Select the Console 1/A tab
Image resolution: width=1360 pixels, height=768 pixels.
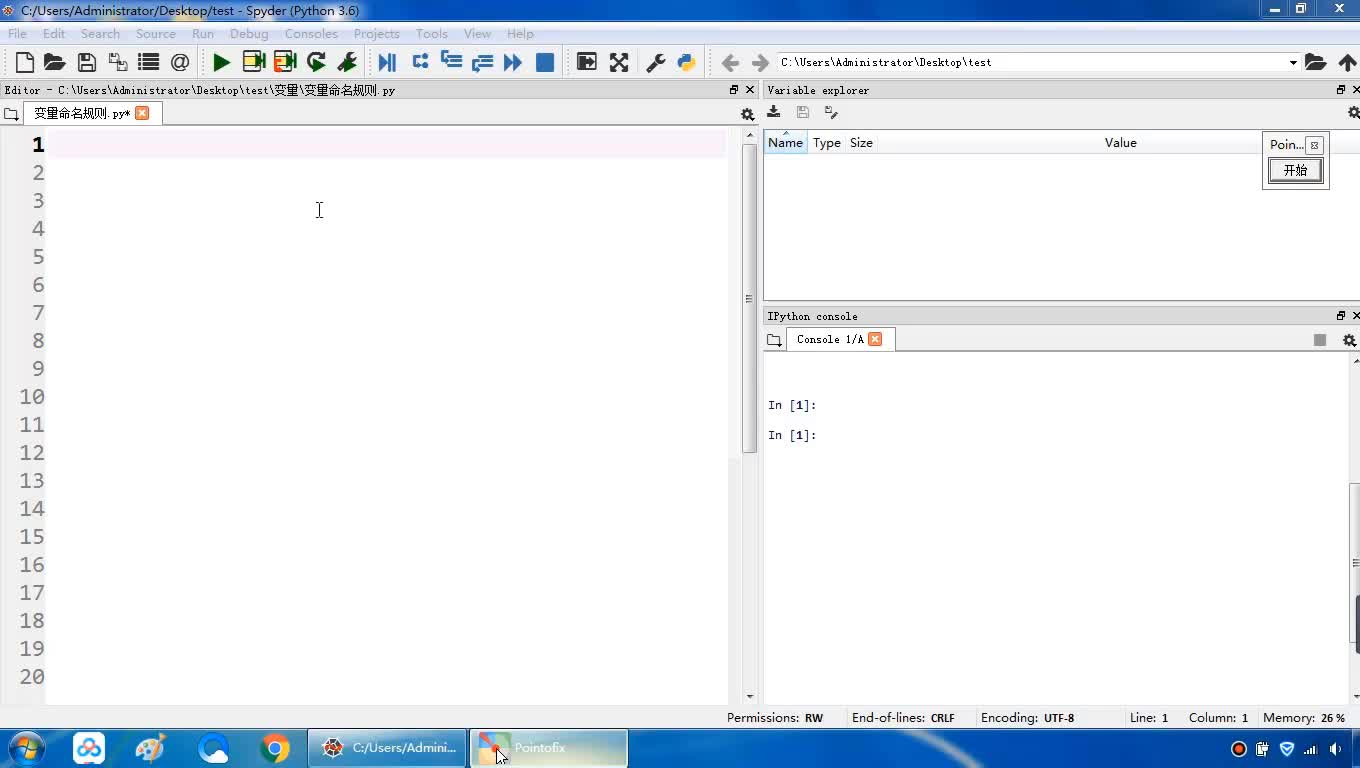pyautogui.click(x=829, y=339)
